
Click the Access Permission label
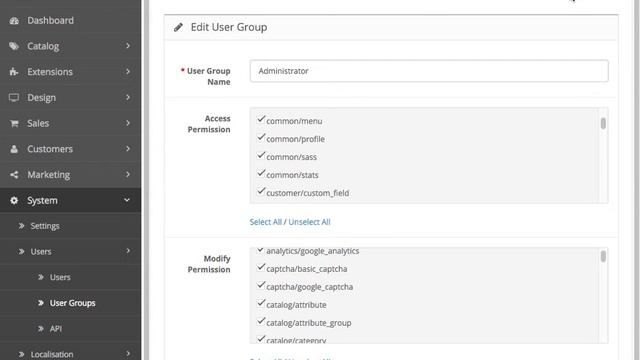pyautogui.click(x=209, y=124)
